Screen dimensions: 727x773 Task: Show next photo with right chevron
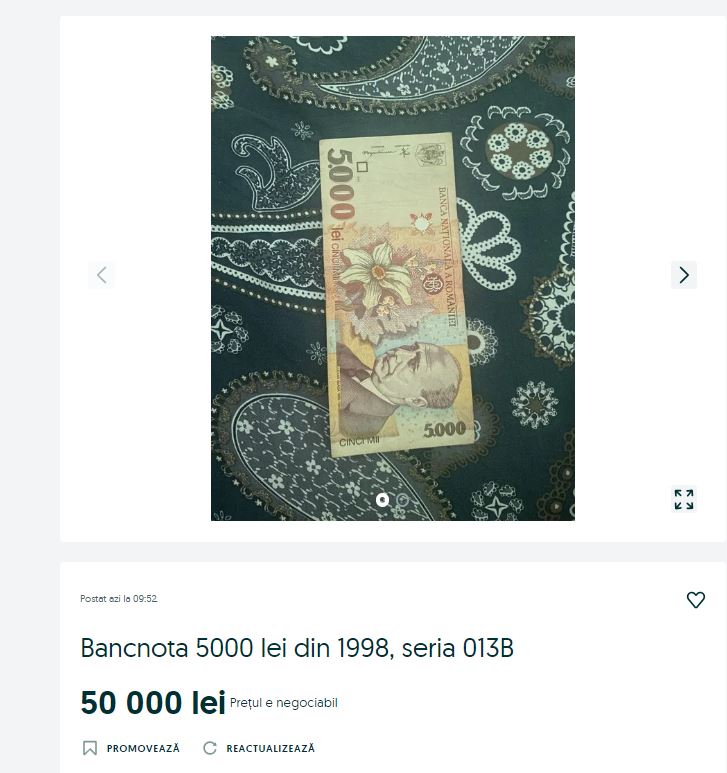click(684, 275)
